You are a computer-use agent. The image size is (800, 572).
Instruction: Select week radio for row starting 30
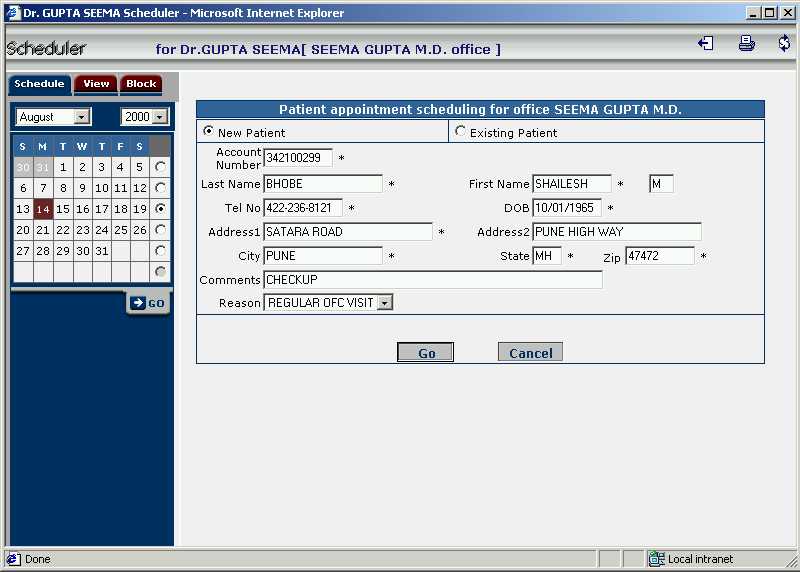pos(160,167)
